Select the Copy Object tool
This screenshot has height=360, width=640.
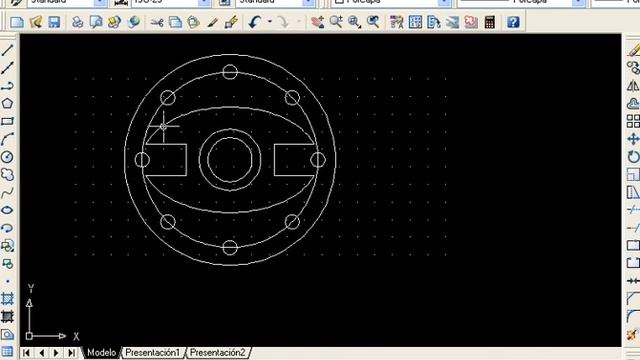633,68
